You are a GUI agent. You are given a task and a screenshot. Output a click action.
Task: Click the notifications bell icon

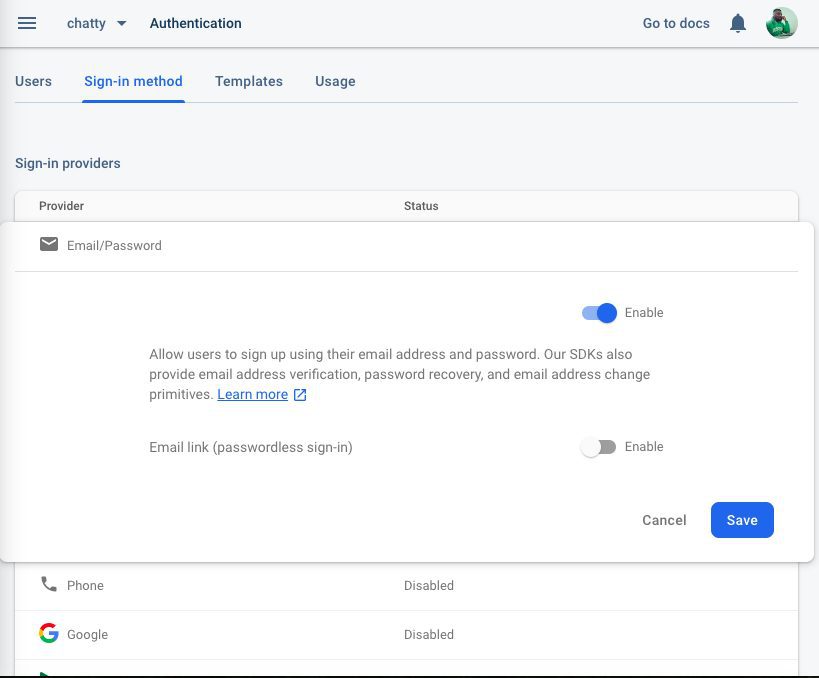[738, 23]
